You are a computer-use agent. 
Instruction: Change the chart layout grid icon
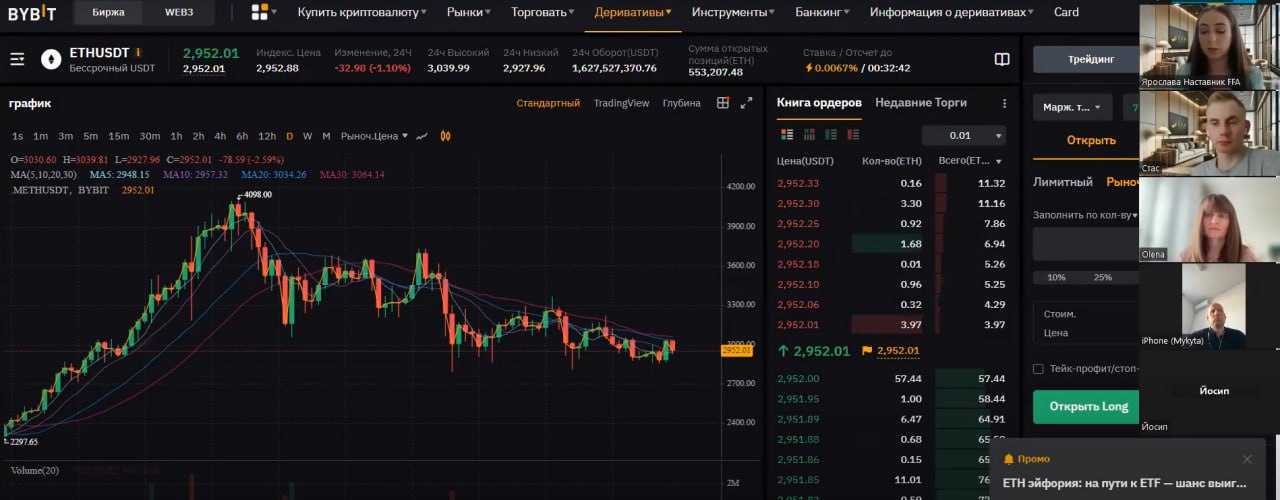(x=723, y=103)
